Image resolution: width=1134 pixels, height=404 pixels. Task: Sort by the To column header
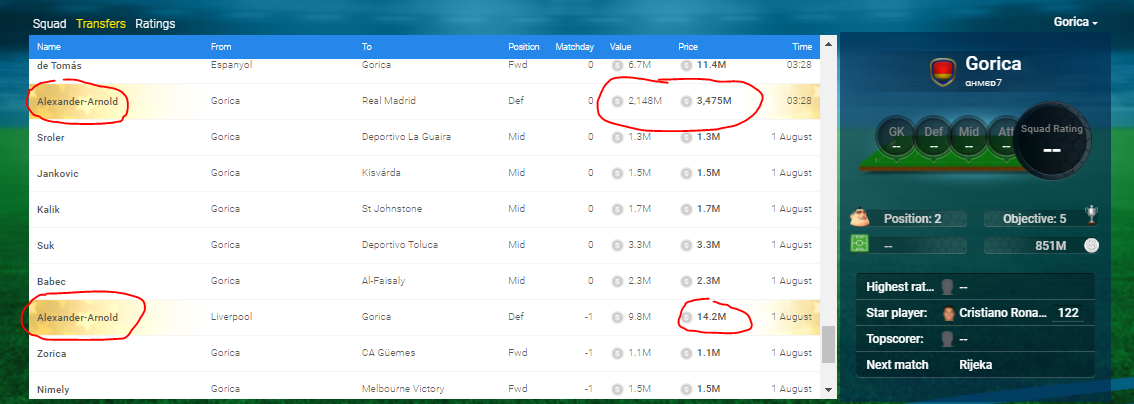coord(367,47)
